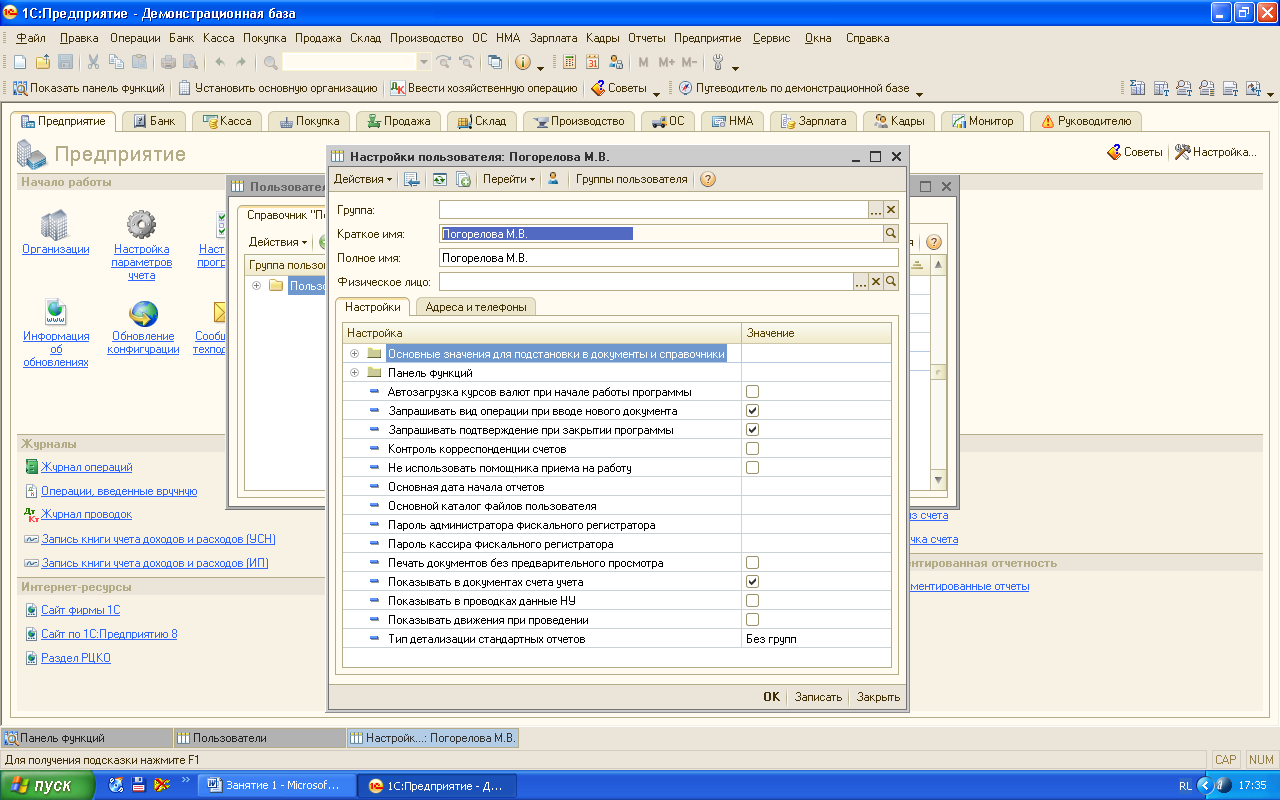Click the Windows пуск start button
This screenshot has width=1280, height=800.
click(x=49, y=785)
